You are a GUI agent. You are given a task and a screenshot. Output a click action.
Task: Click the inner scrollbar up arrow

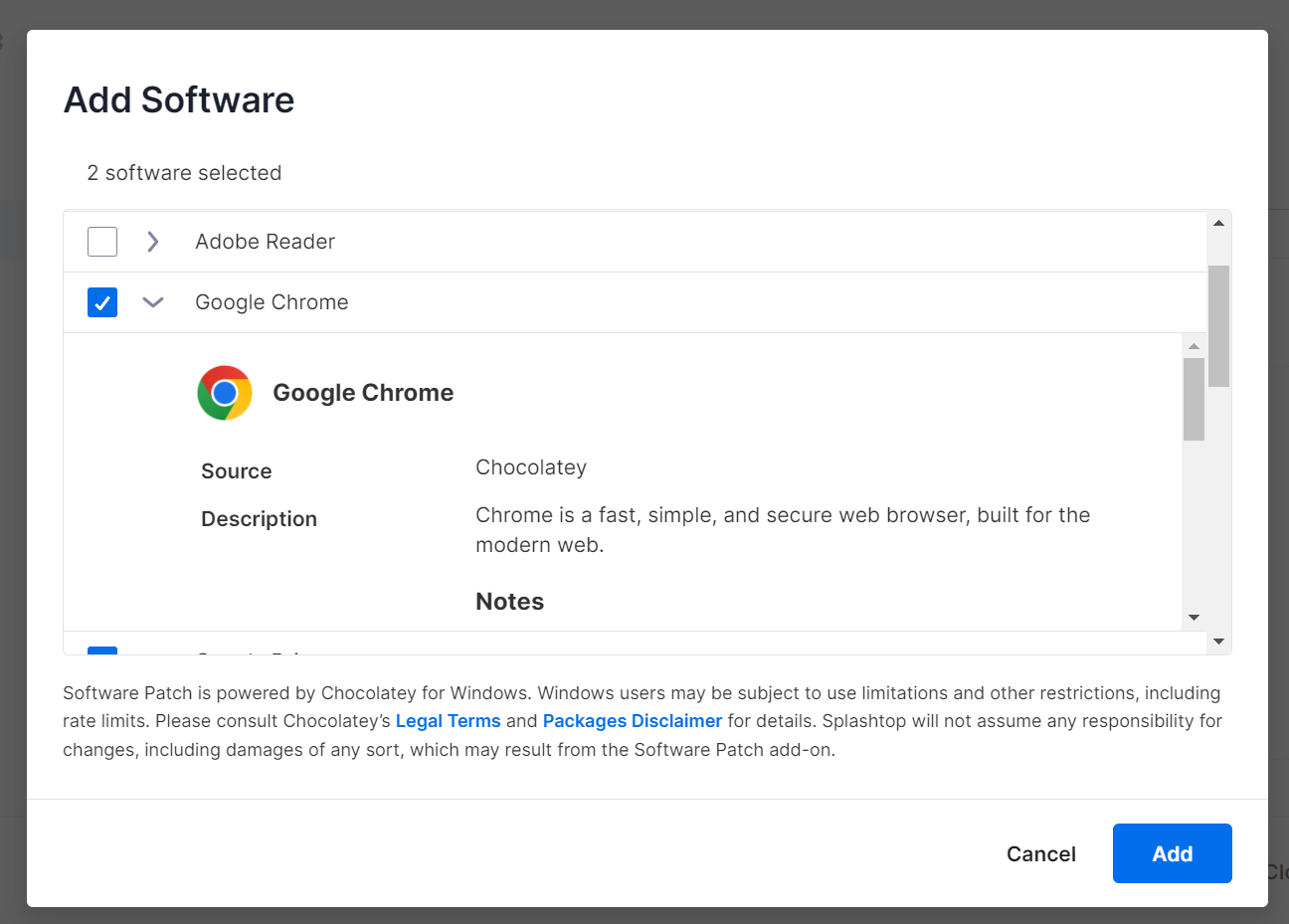(x=1195, y=344)
